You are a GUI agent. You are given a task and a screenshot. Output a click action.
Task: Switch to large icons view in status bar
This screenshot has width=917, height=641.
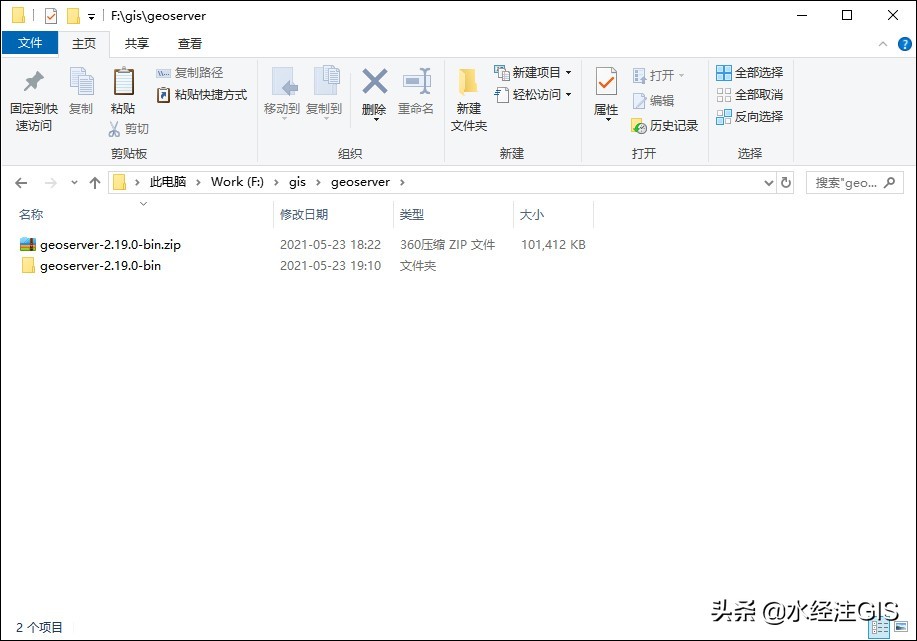click(x=901, y=627)
